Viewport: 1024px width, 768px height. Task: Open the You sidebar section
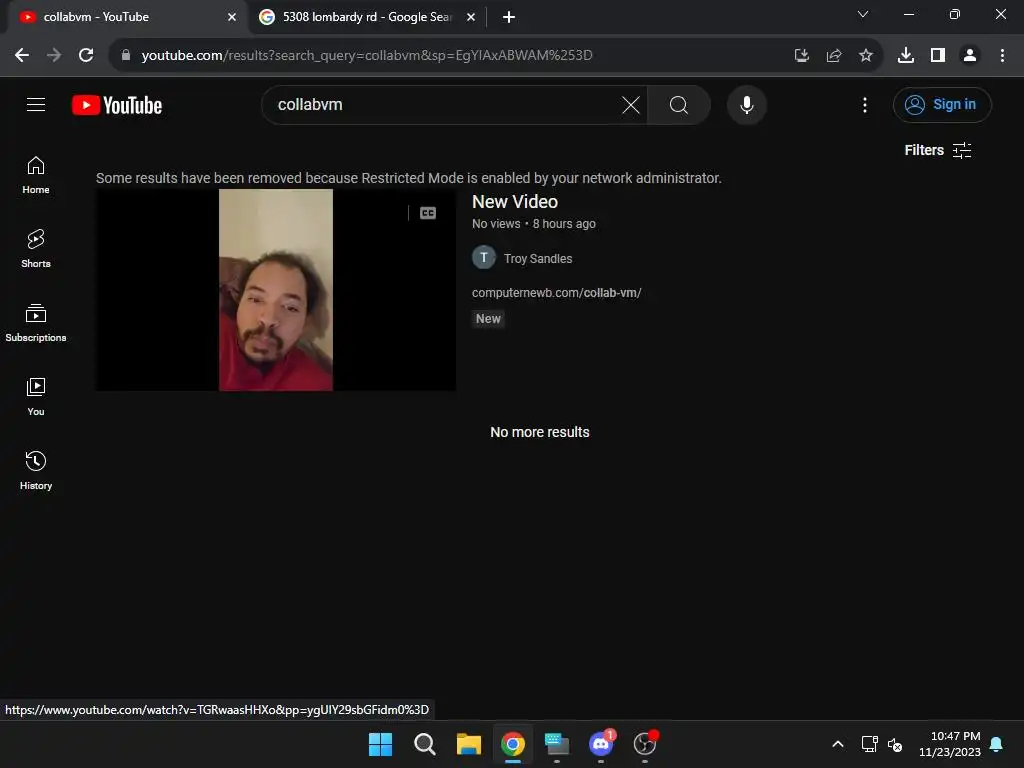[36, 396]
